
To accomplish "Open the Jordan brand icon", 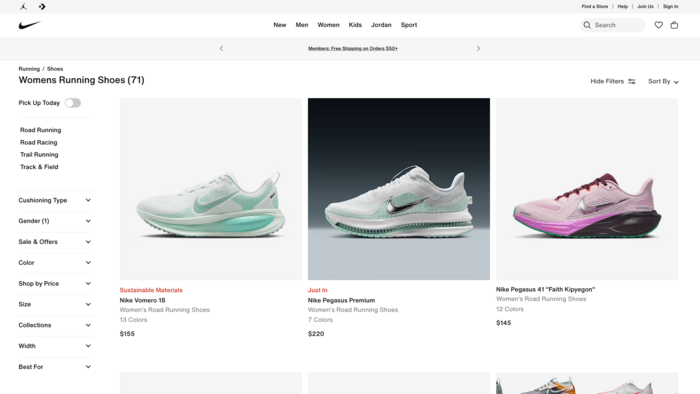I will (24, 6).
